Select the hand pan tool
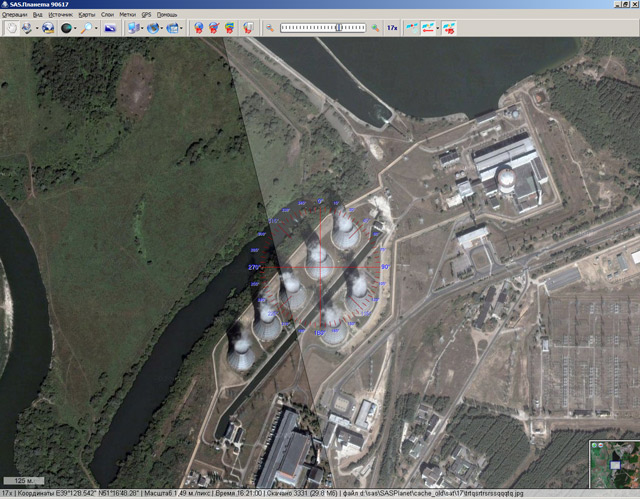Viewport: 640px width, 499px height. click(x=10, y=29)
